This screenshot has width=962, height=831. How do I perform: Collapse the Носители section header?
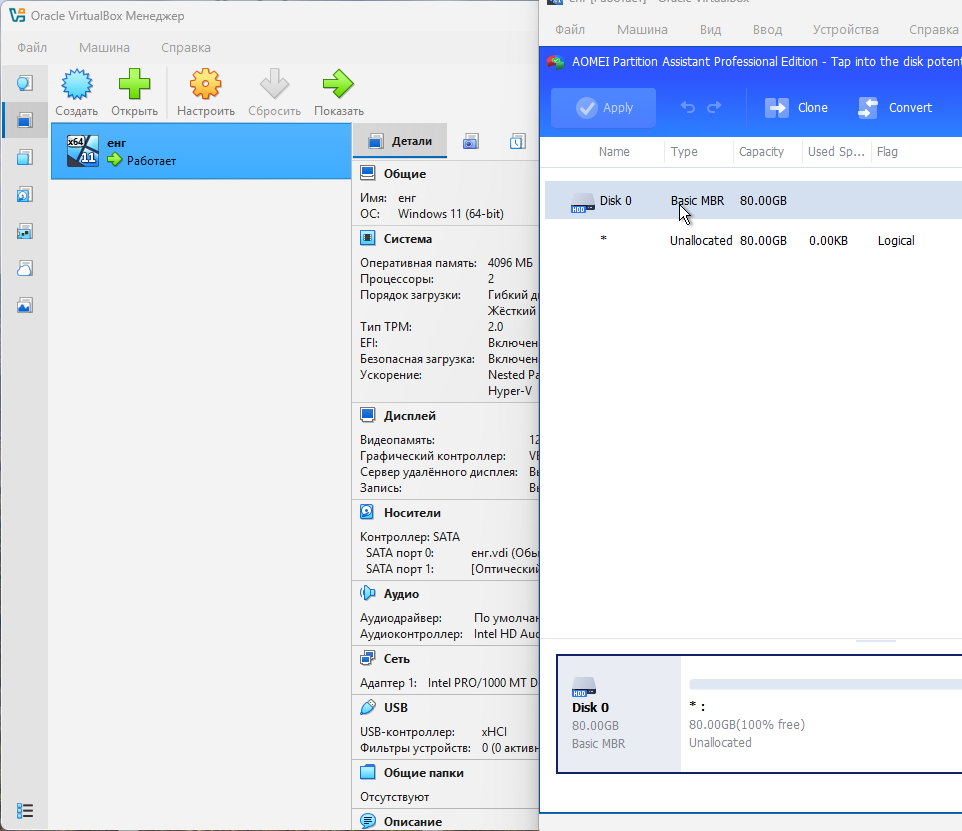coord(411,513)
